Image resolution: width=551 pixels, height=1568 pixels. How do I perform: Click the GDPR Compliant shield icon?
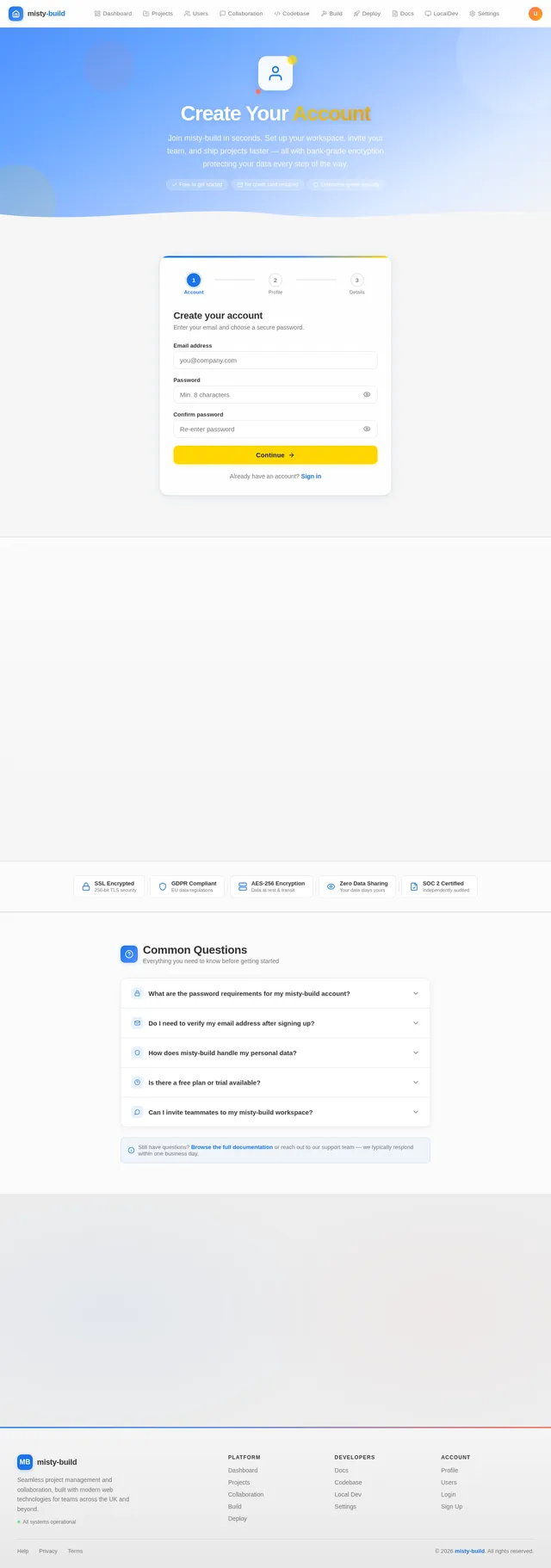[163, 886]
